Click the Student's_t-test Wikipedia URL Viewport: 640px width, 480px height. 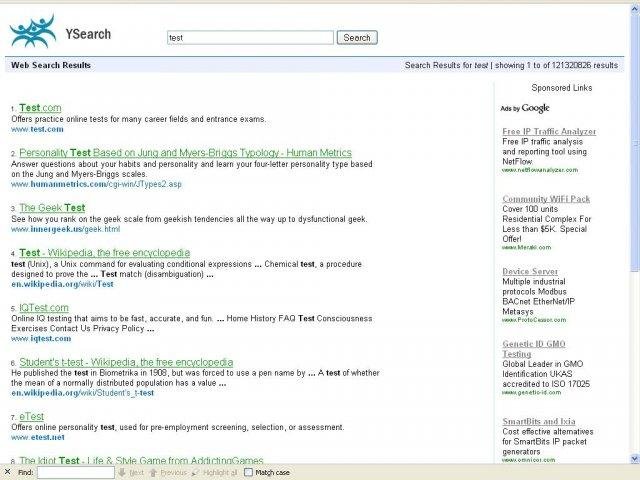click(83, 393)
